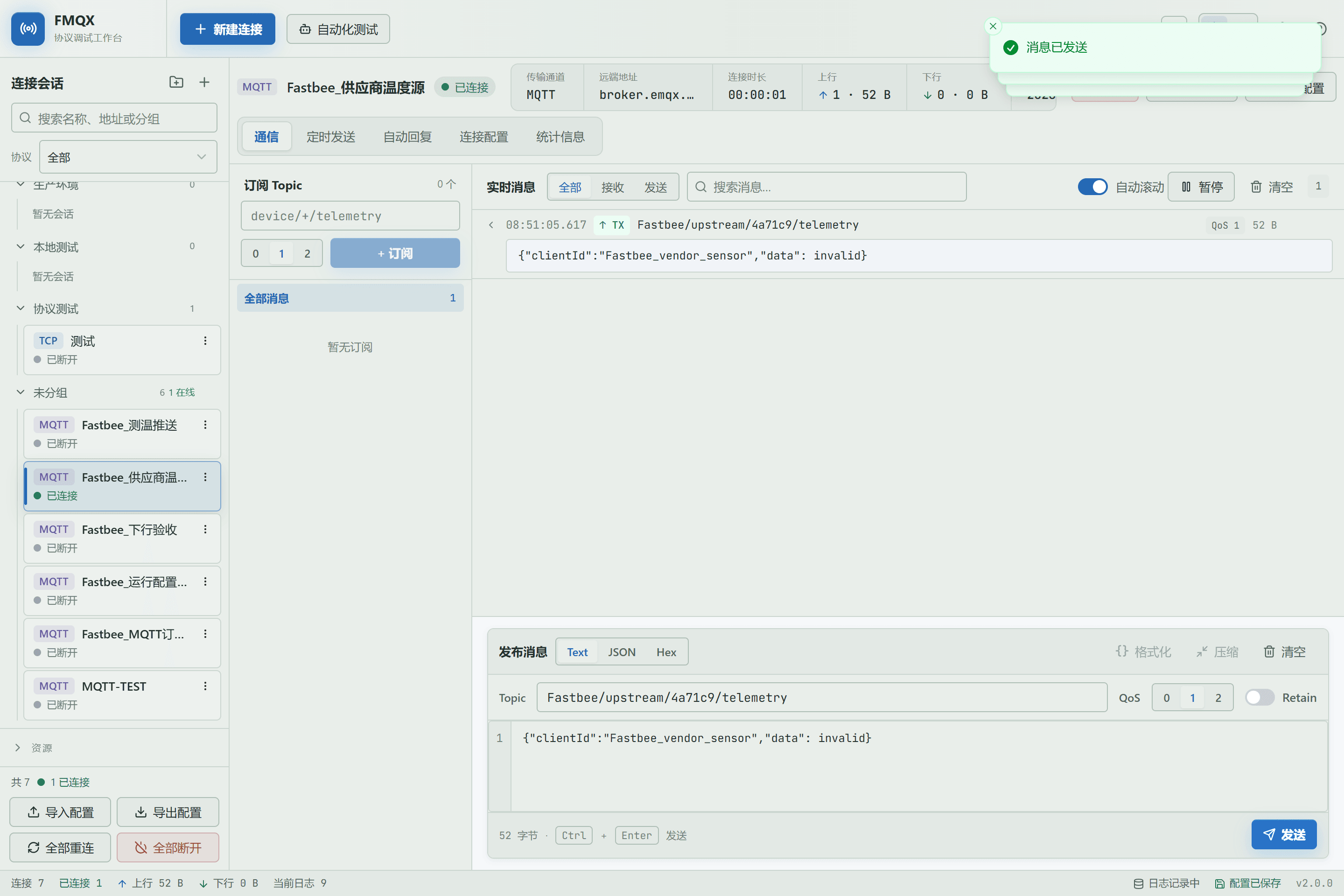Click the 格式化 braces icon
Screen dimensions: 1344x896
point(1122,651)
